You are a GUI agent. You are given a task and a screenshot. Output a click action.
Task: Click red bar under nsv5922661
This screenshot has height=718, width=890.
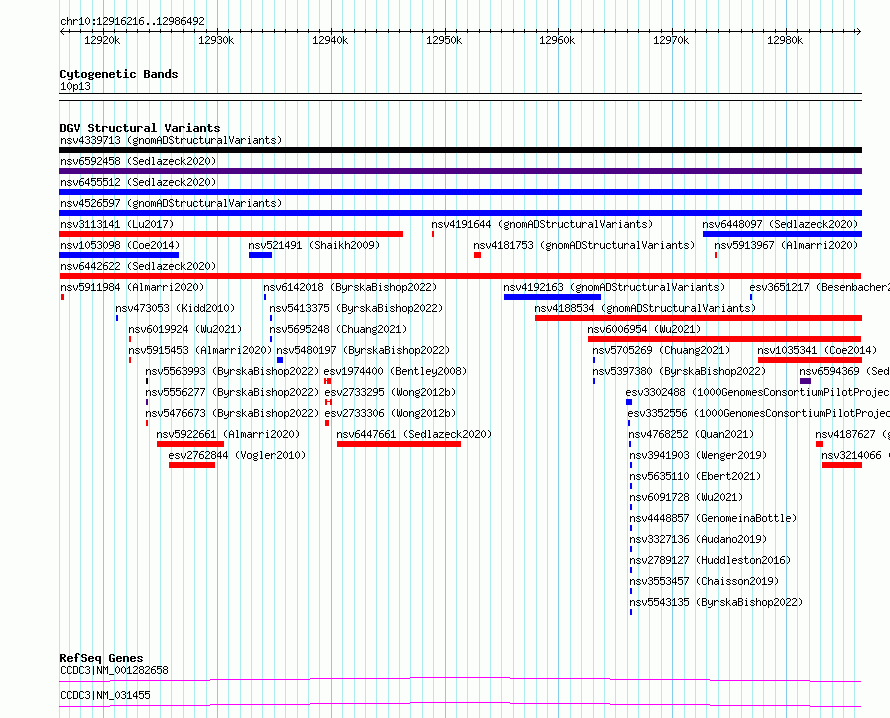(191, 444)
